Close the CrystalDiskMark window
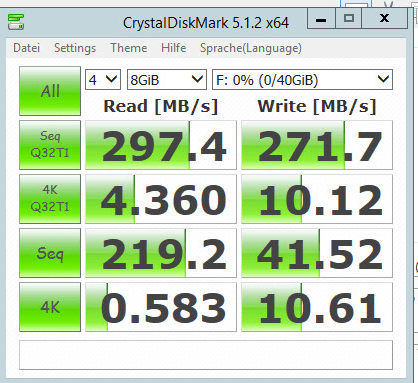Image resolution: width=418 pixels, height=383 pixels. [x=384, y=18]
